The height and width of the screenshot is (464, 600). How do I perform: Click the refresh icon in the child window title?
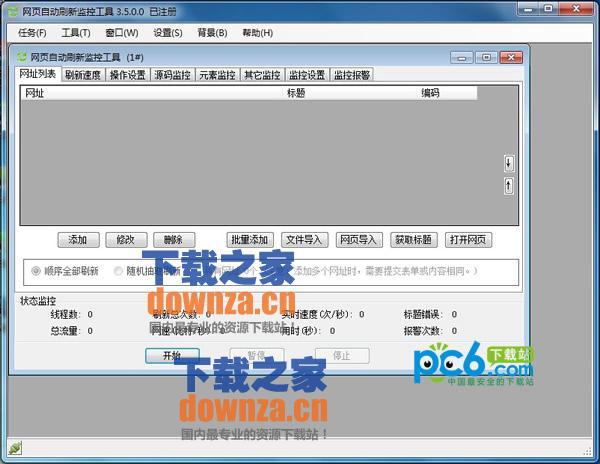22,57
